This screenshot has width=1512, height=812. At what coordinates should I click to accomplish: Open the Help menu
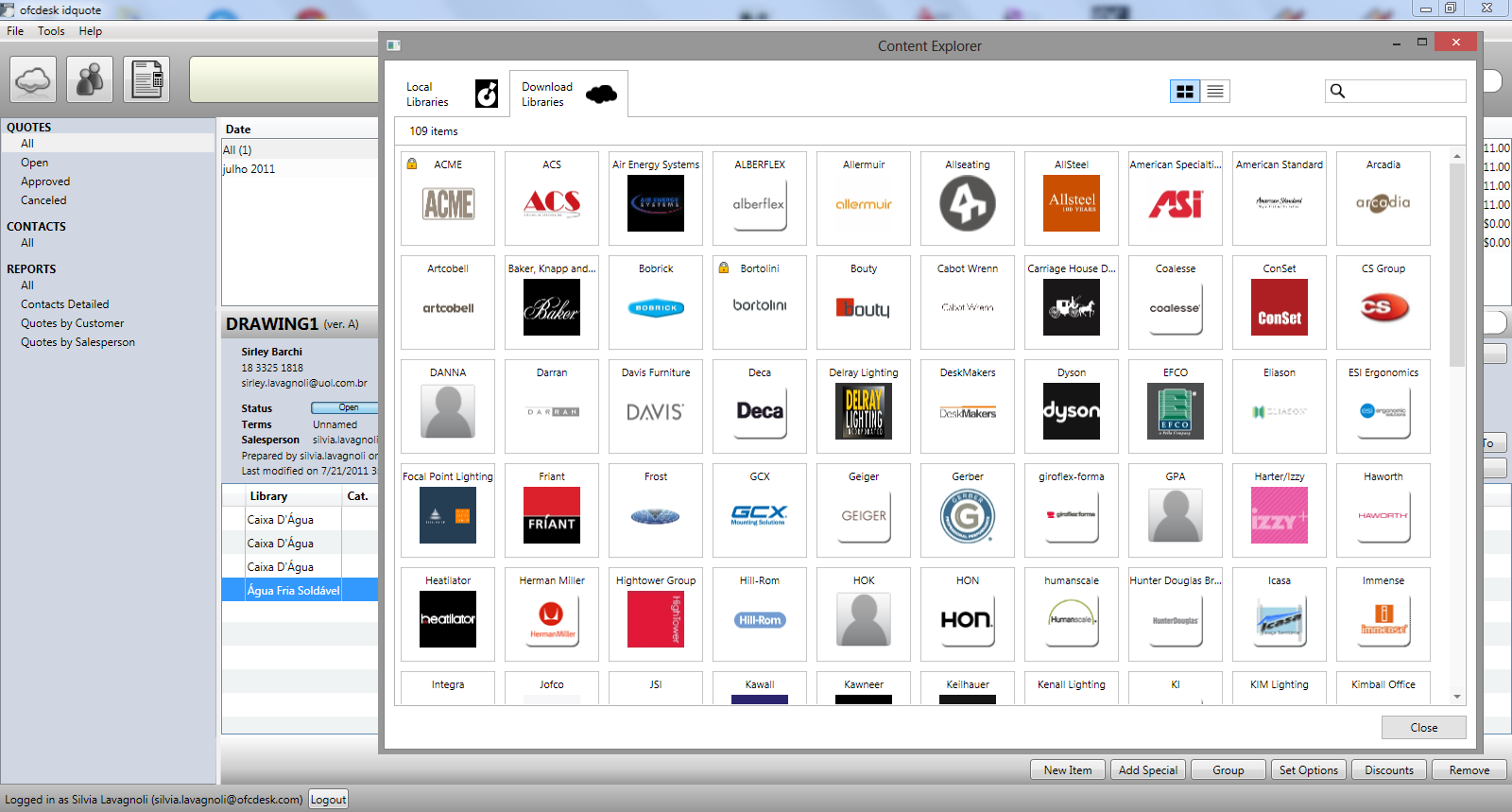click(90, 31)
